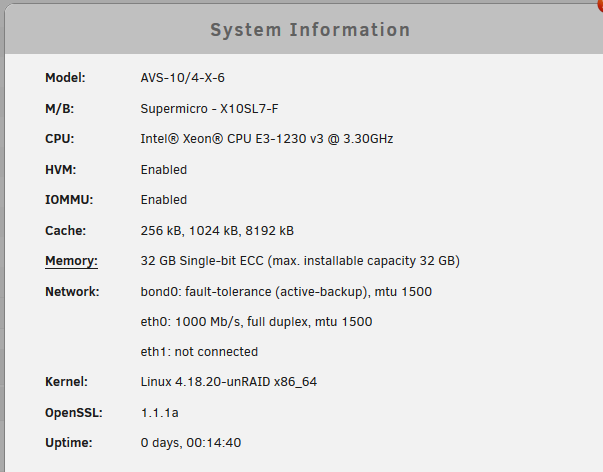Click the eth1 not connected line
The image size is (603, 472).
tap(199, 352)
